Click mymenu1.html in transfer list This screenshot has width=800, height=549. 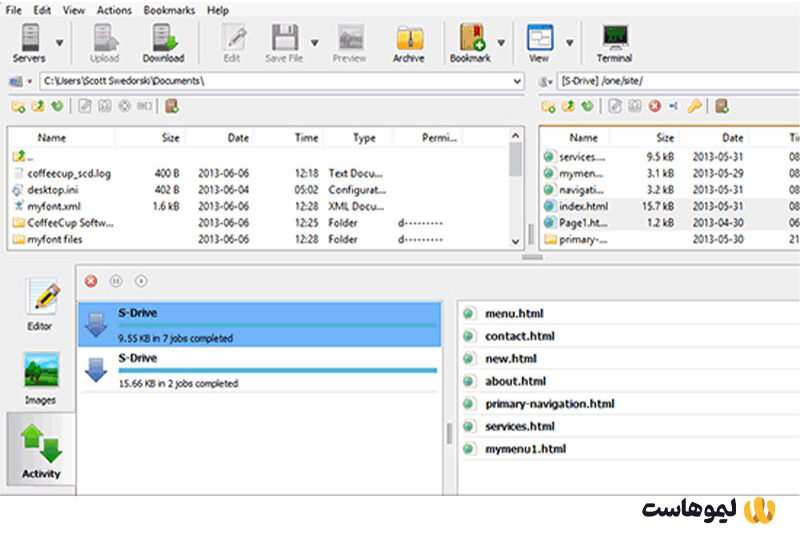525,449
